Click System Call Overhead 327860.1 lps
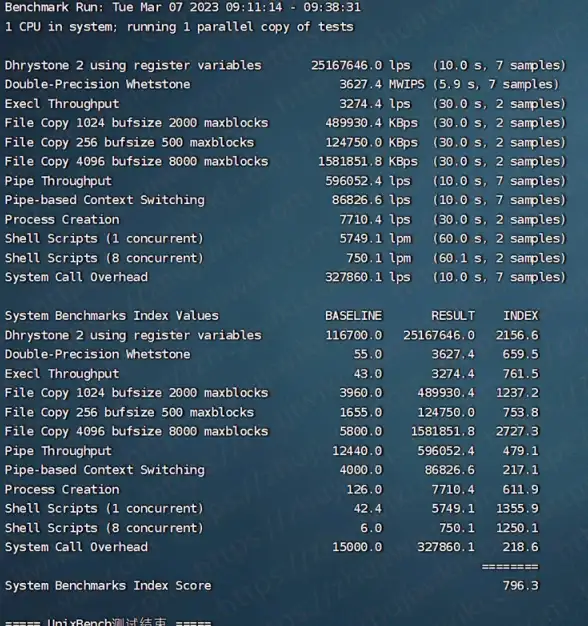This screenshot has width=588, height=626. 367,277
